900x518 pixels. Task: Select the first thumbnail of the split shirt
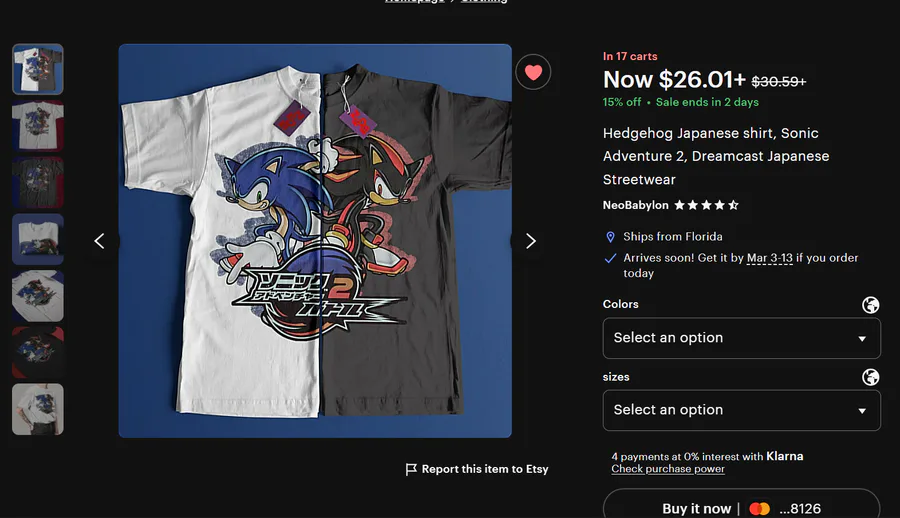pos(38,69)
